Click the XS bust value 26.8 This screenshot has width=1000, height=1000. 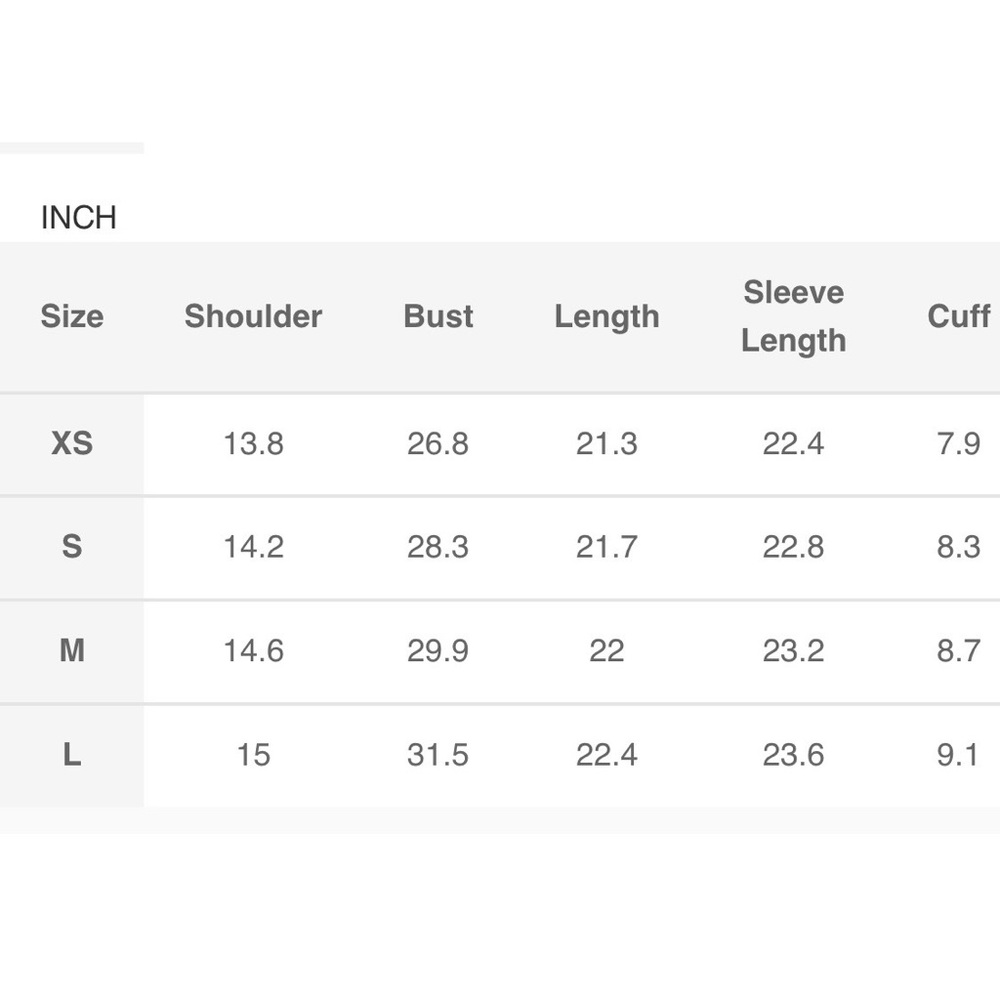(438, 443)
